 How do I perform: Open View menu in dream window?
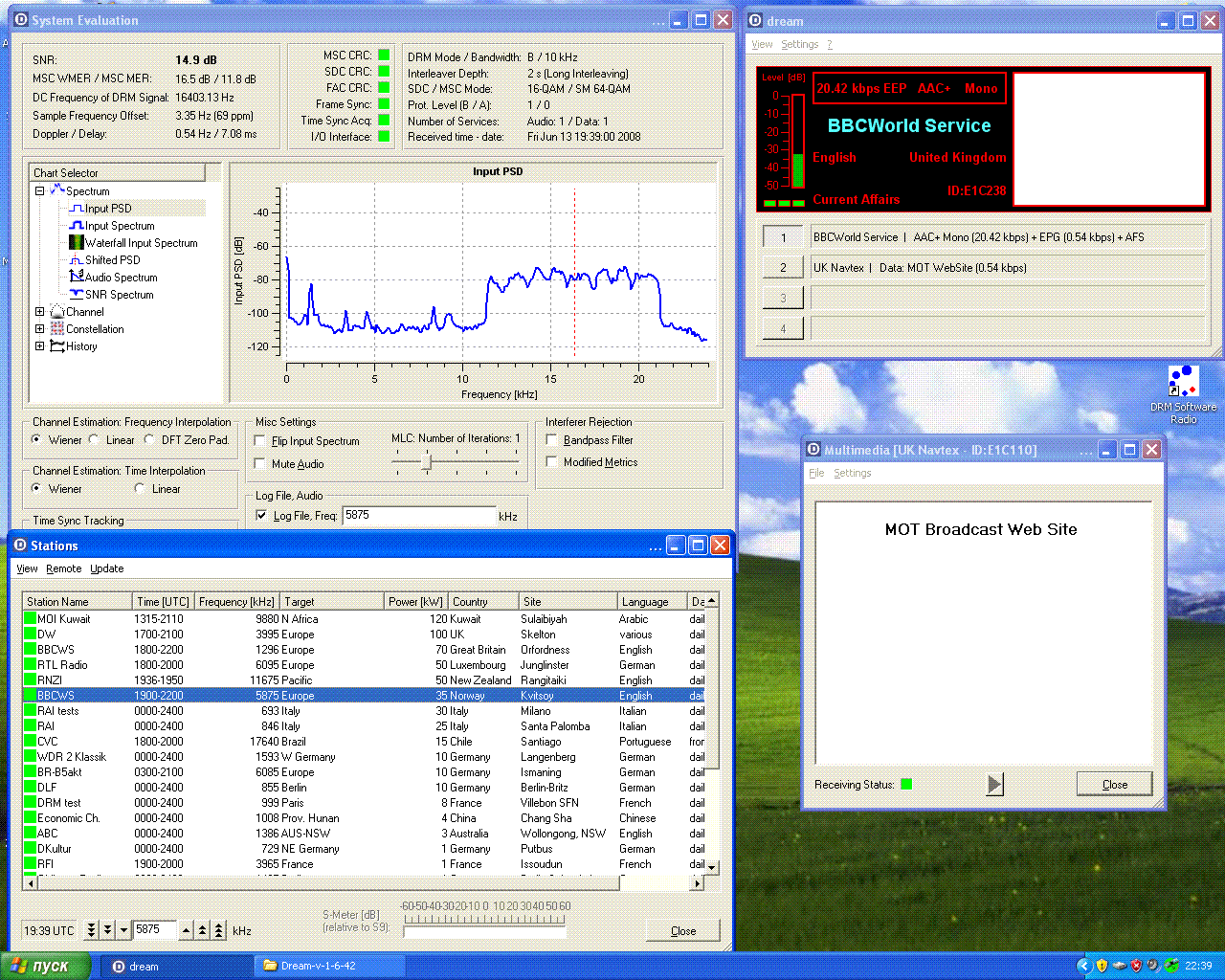tap(762, 44)
